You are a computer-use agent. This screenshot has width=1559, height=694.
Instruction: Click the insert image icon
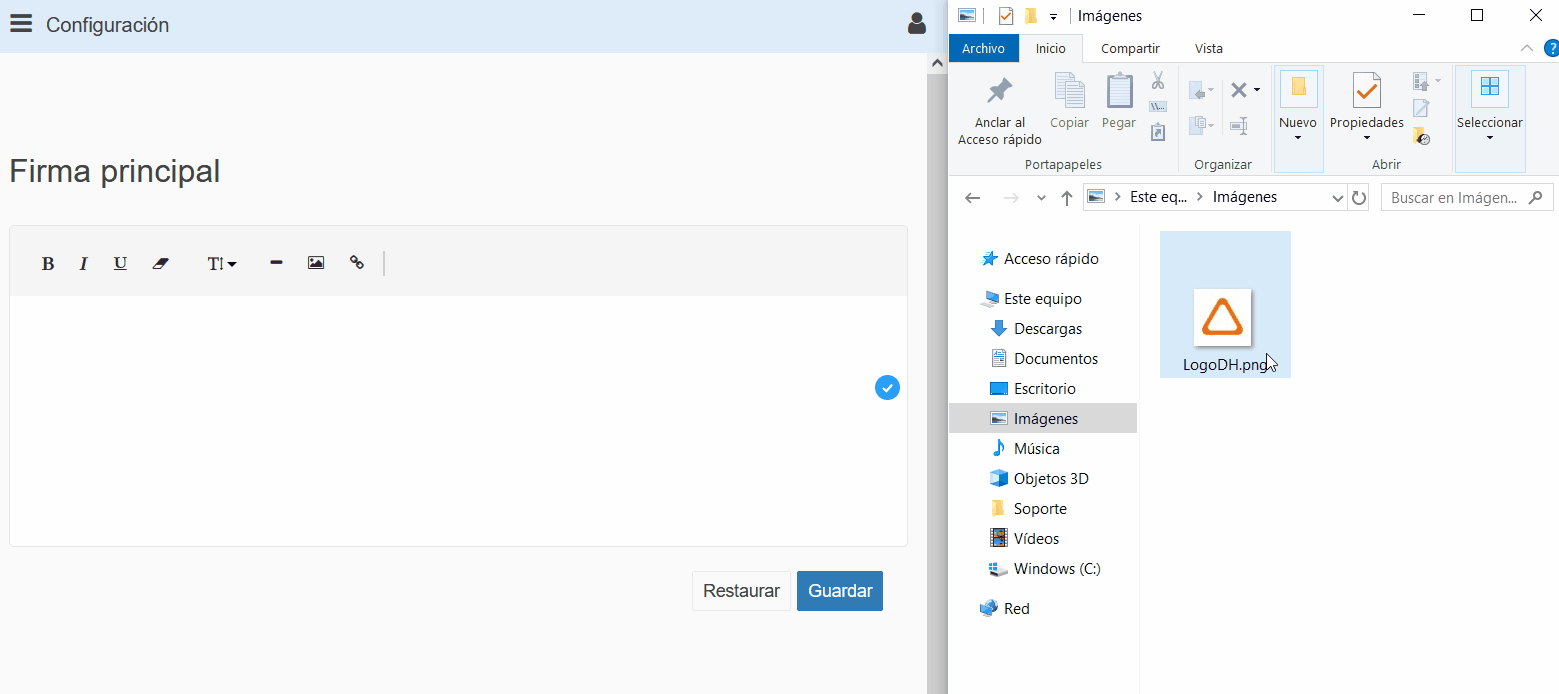[x=316, y=263]
